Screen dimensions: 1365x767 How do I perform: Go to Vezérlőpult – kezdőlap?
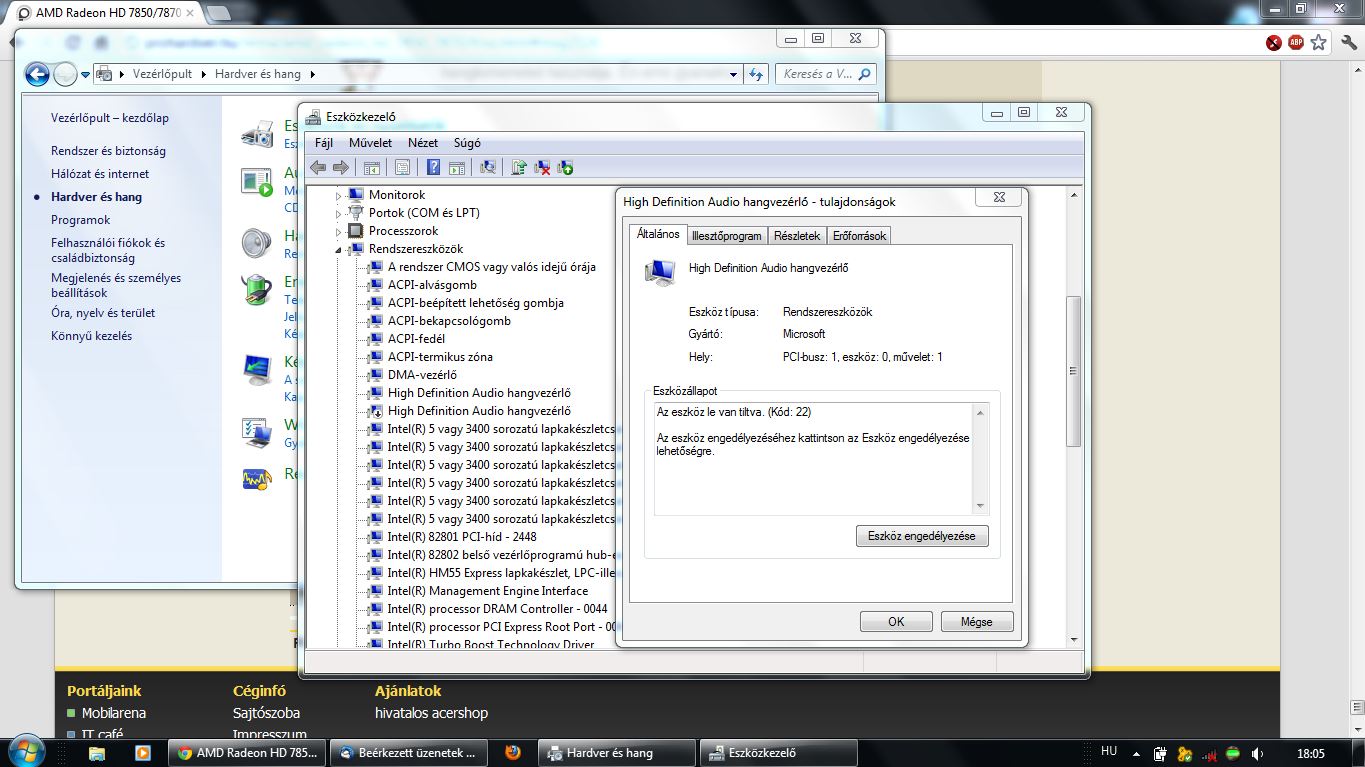[110, 118]
